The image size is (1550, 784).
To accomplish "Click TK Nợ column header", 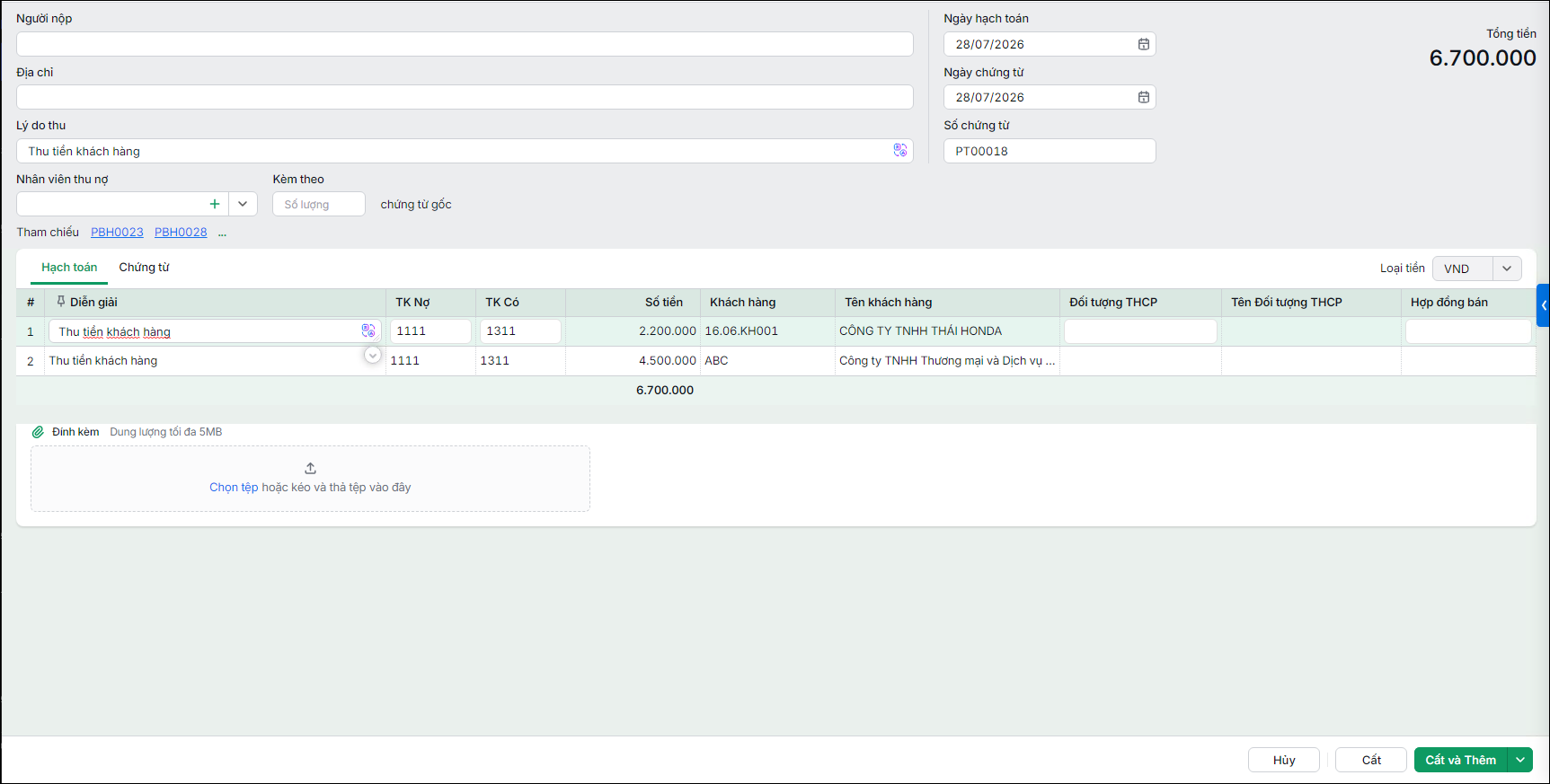I will [430, 303].
